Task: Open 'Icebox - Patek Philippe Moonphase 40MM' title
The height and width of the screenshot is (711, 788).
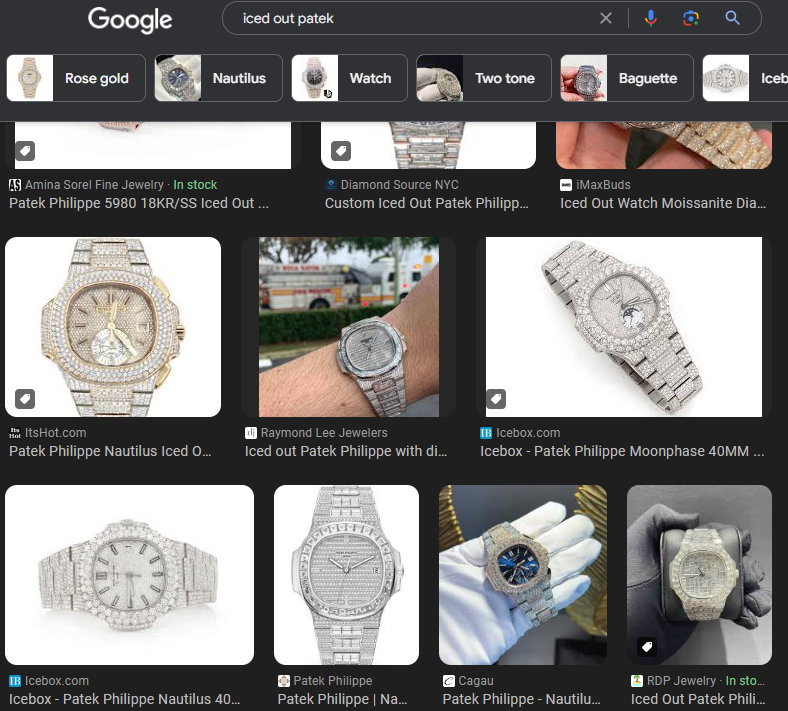Action: pos(622,451)
